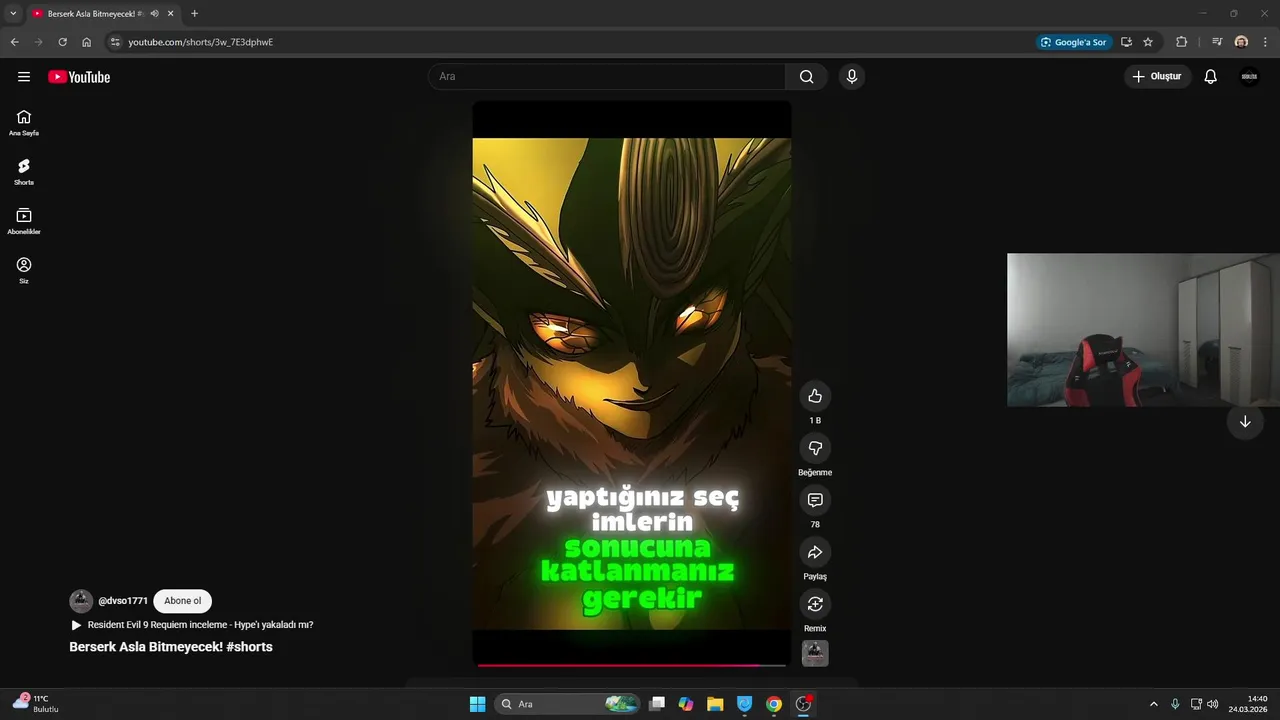Click the Oluştur create button
1280x720 pixels.
coord(1158,77)
